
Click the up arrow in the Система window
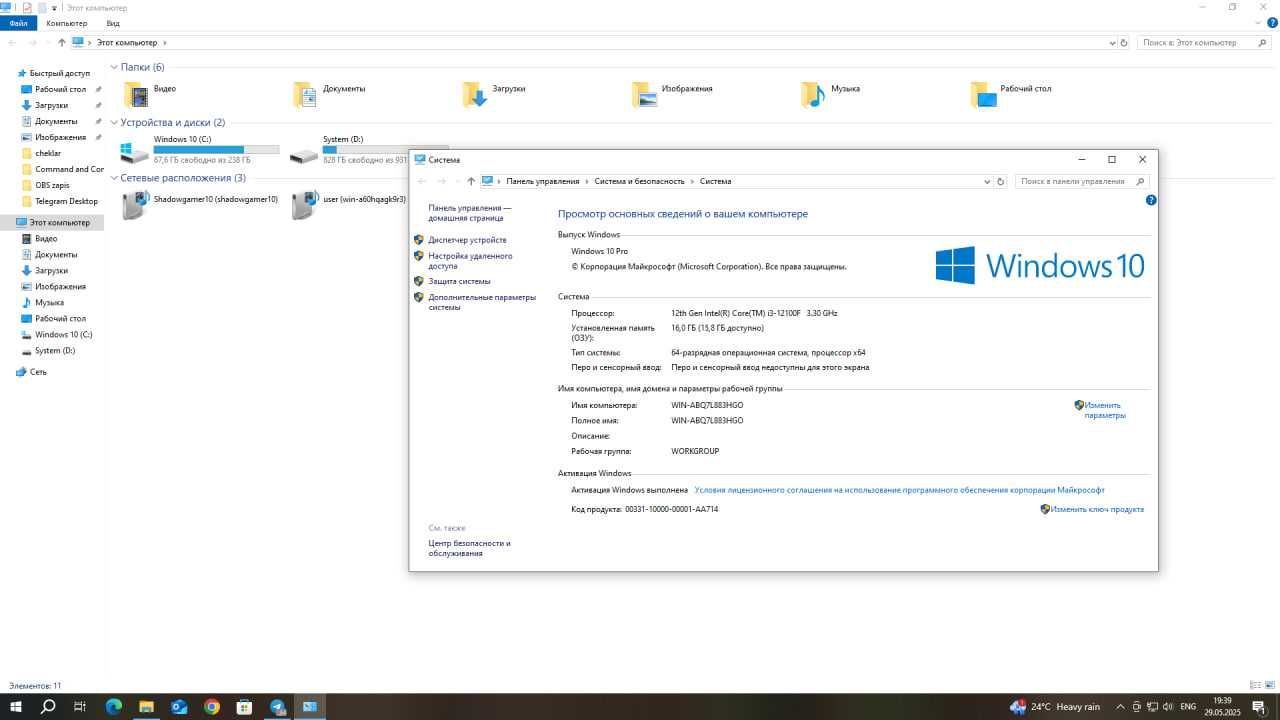(471, 181)
